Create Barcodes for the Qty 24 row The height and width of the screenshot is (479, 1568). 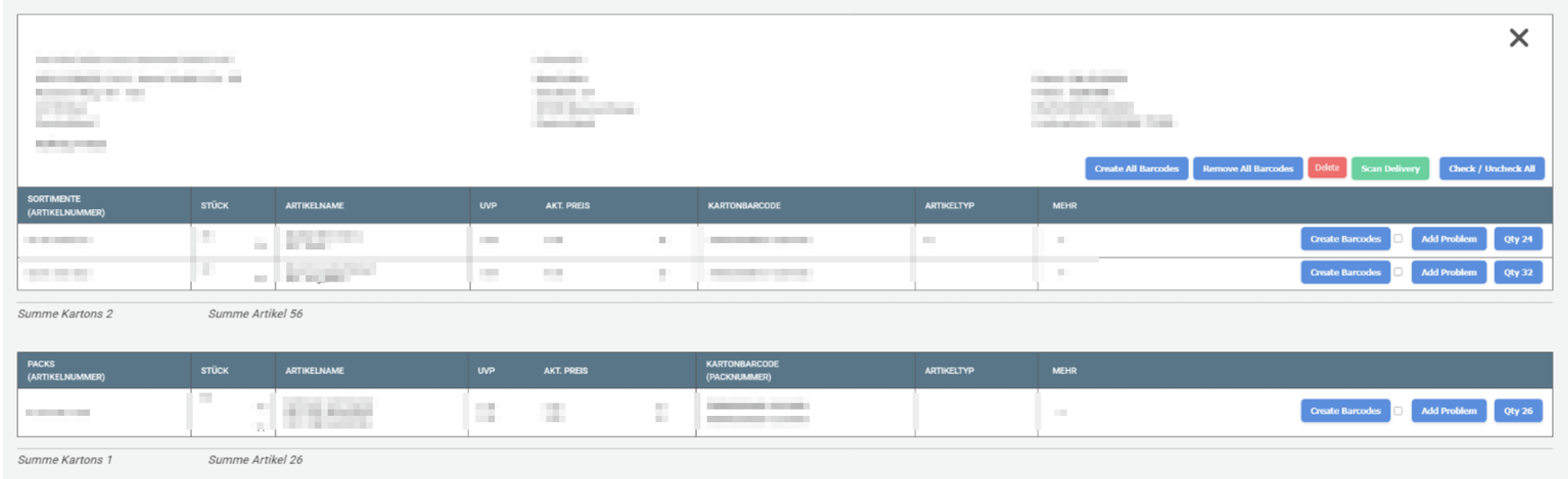coord(1345,239)
